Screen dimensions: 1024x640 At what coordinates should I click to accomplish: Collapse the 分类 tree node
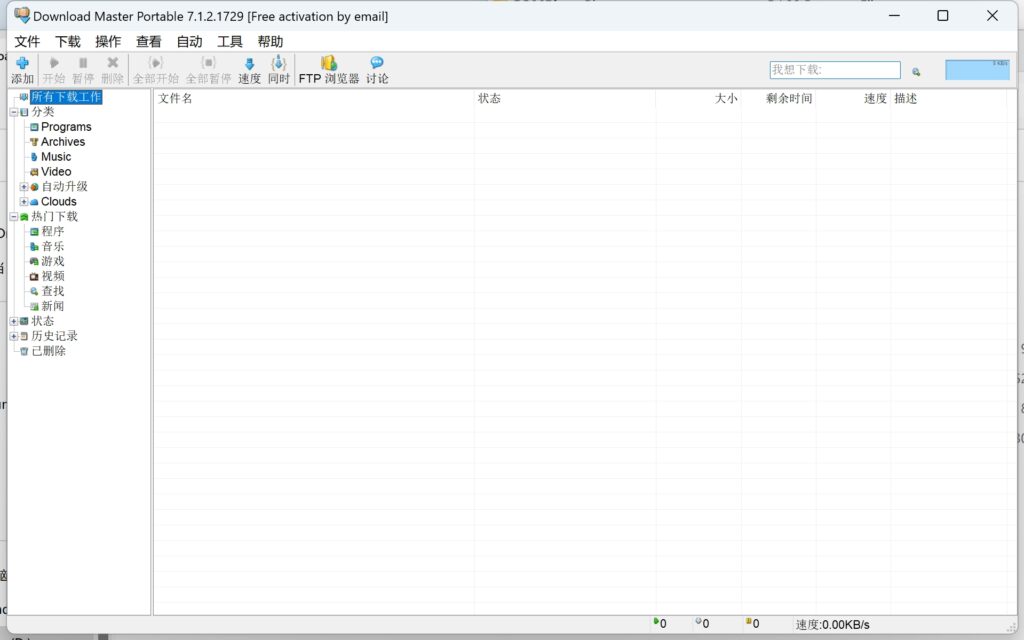13,112
